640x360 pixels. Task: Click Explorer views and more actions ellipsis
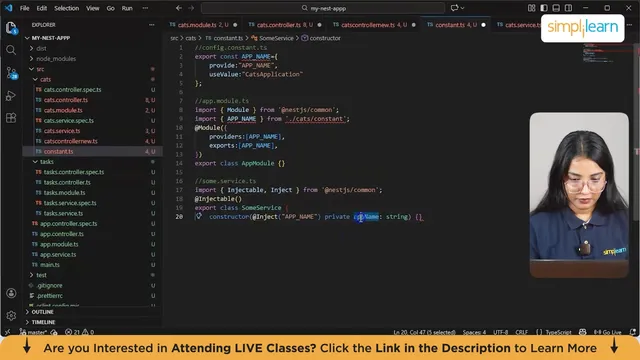tap(152, 25)
